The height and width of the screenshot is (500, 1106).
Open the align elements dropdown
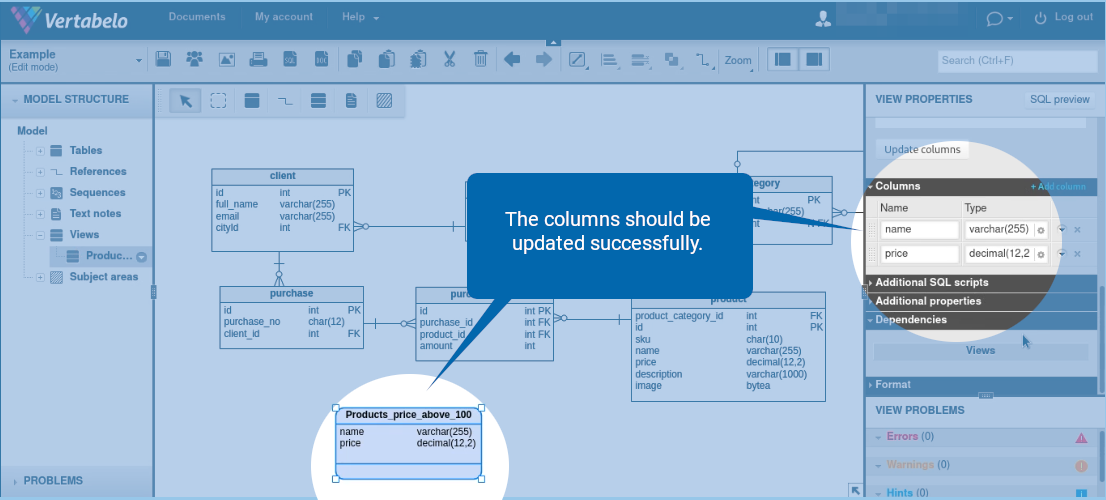click(609, 60)
